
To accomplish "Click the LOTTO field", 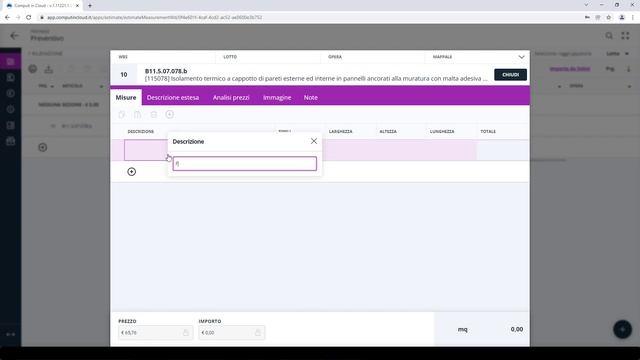I will (x=267, y=57).
